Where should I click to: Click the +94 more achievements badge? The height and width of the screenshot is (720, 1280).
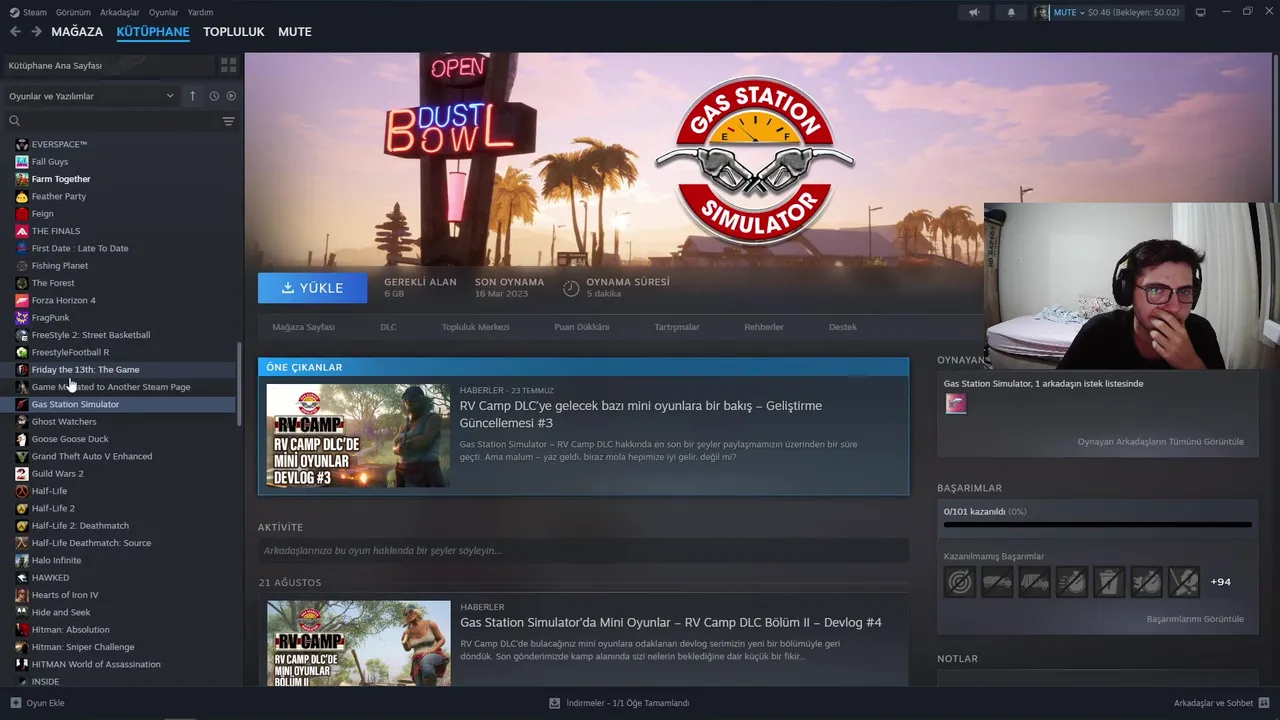tap(1221, 582)
